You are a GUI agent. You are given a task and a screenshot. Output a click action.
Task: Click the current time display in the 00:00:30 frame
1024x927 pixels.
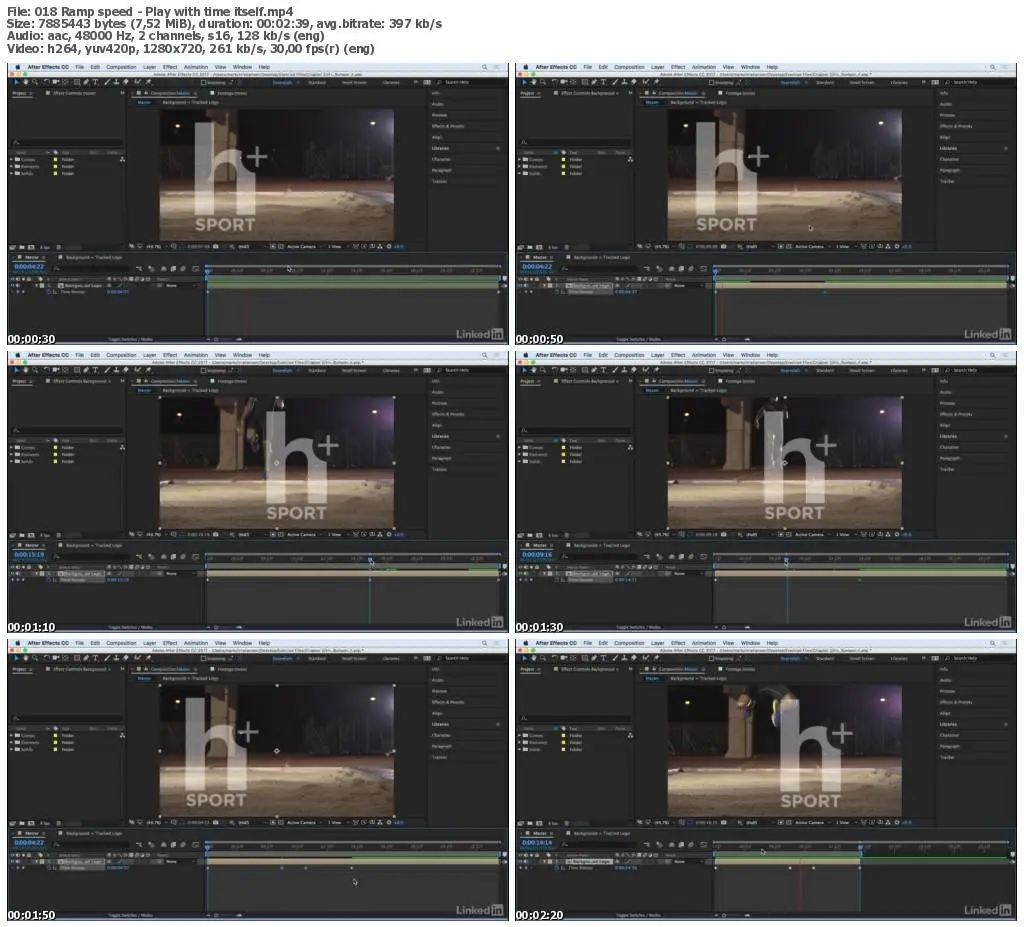[29, 267]
